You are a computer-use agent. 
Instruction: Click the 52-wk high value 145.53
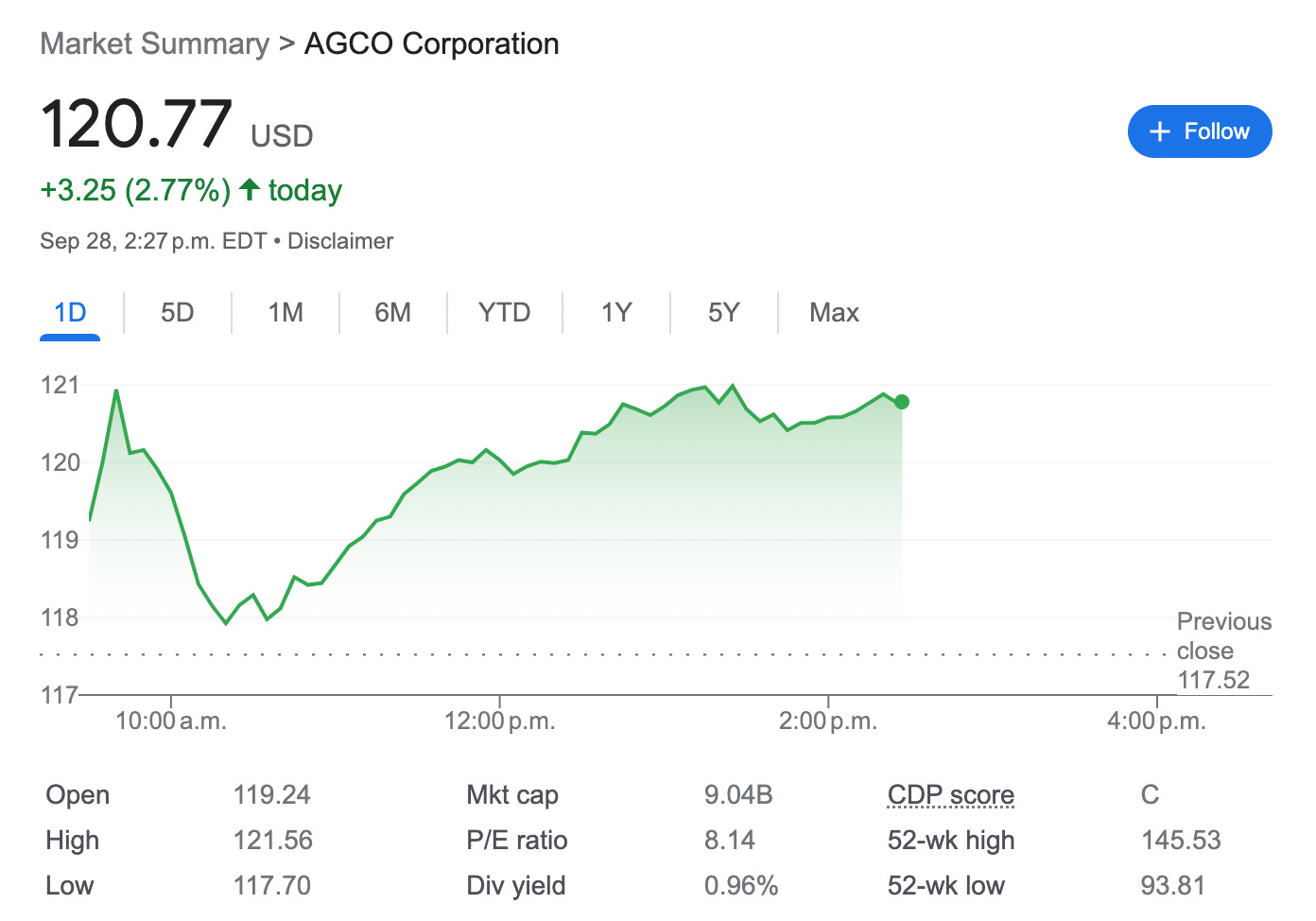click(x=1181, y=841)
